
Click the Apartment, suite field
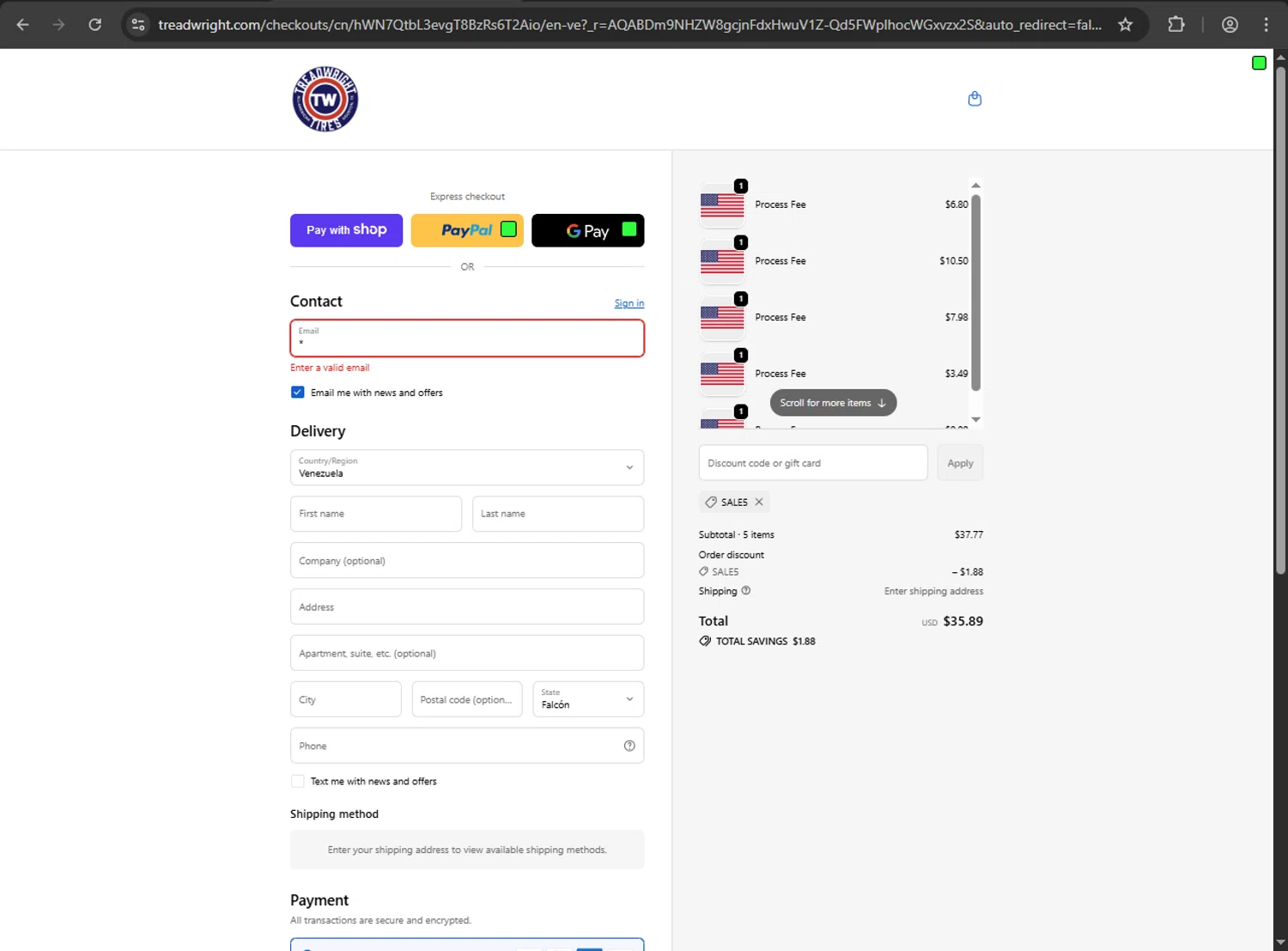coord(467,653)
